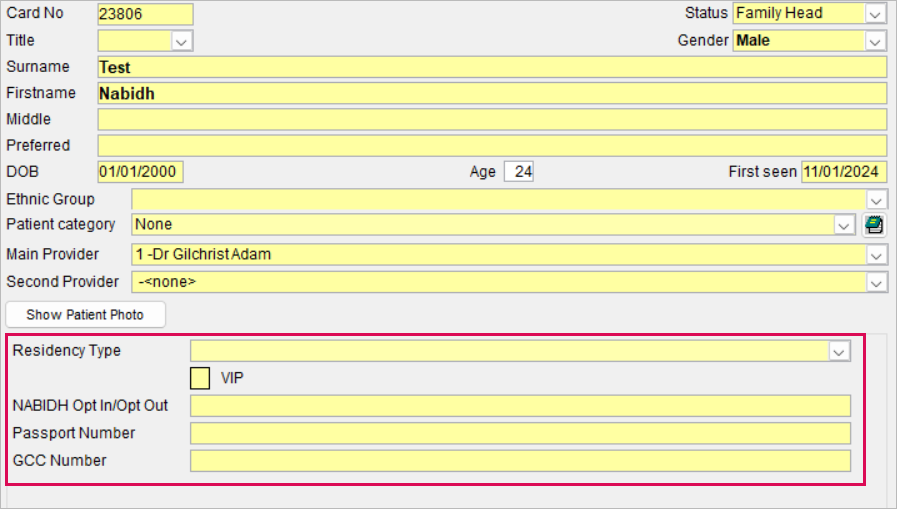Open the Ethnic Group dropdown

876,200
